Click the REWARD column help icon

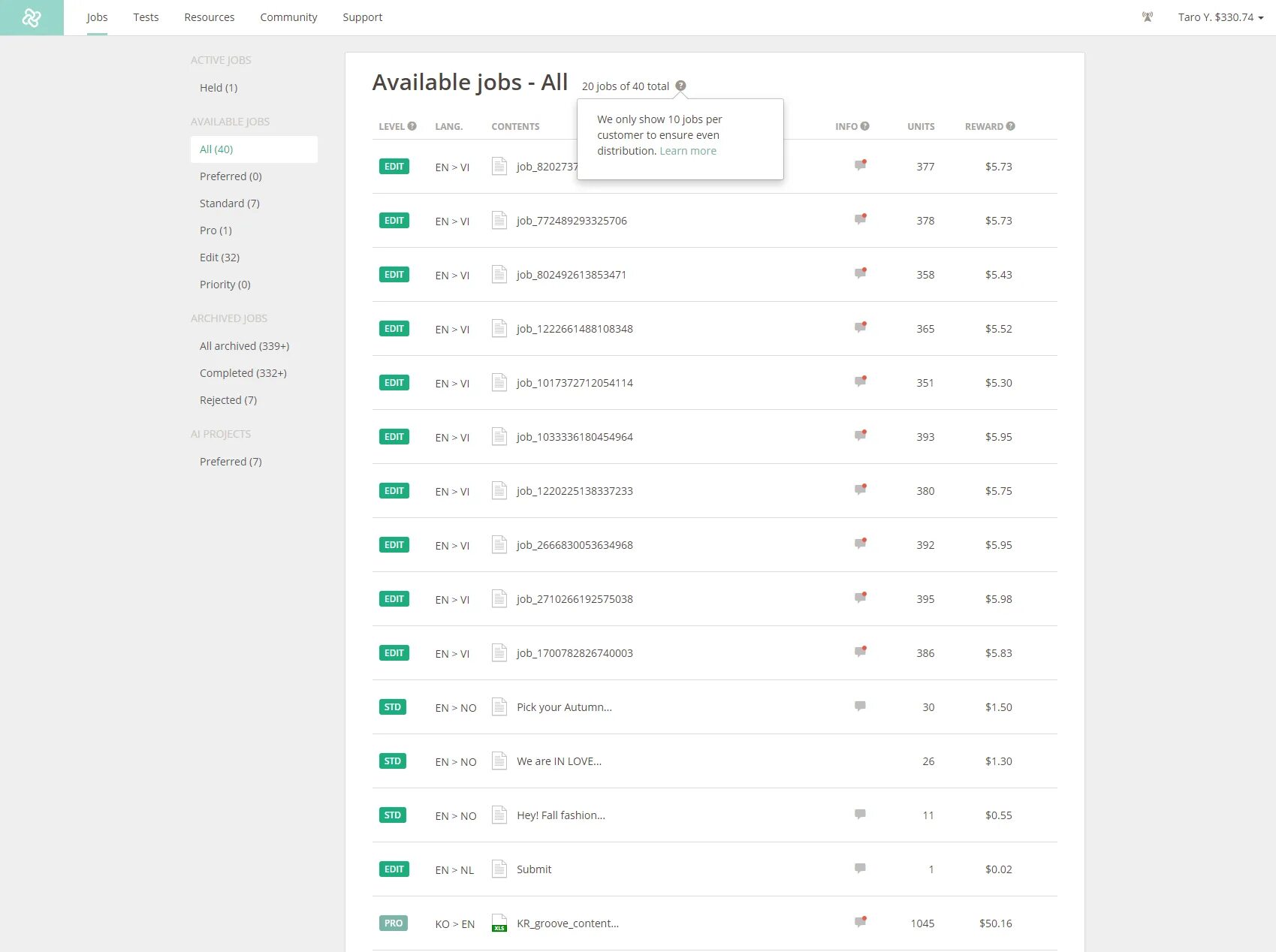1010,126
